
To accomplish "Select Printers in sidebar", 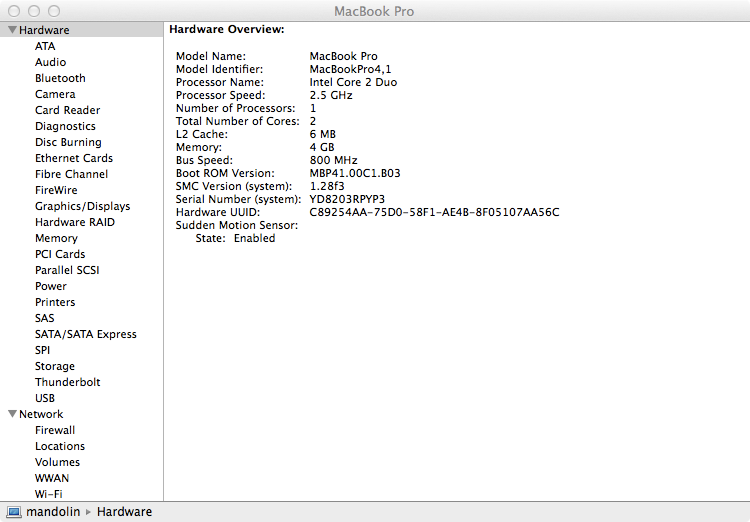I will [55, 302].
